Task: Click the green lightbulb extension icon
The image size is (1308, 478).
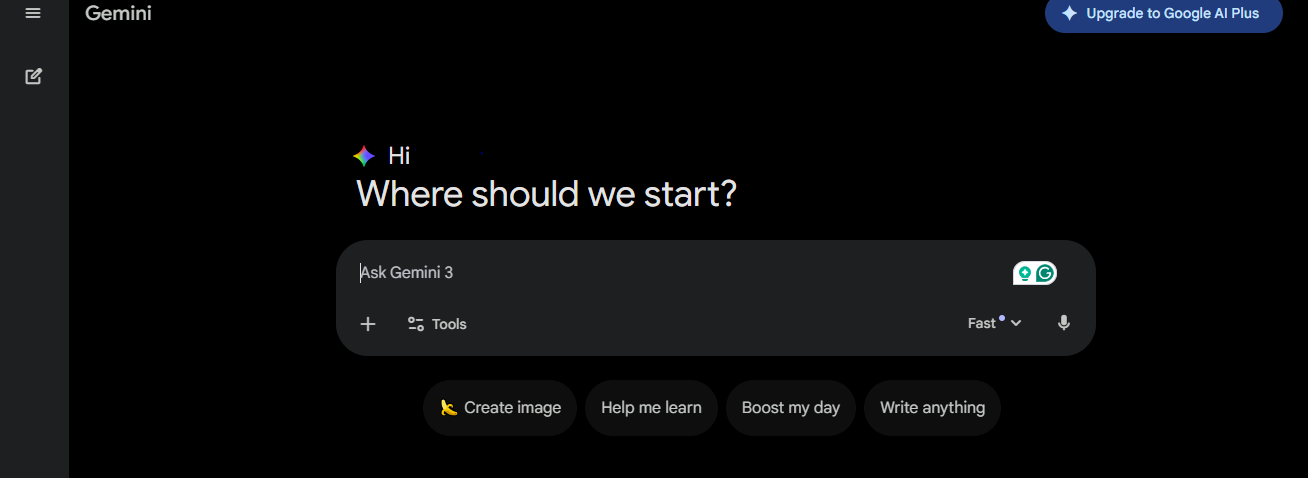Action: (x=1025, y=273)
